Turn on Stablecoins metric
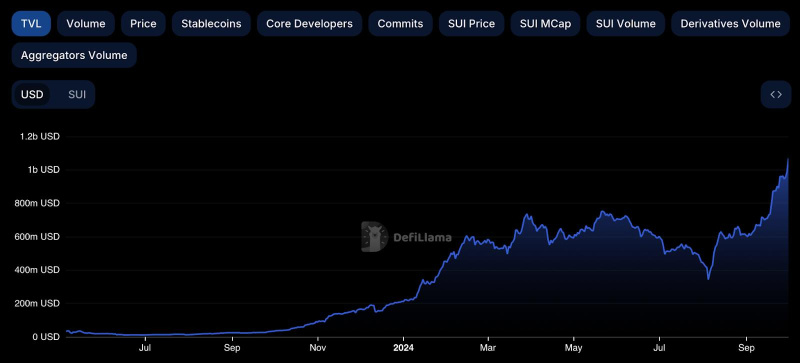Screen dimensions: 800x363 [x=211, y=23]
